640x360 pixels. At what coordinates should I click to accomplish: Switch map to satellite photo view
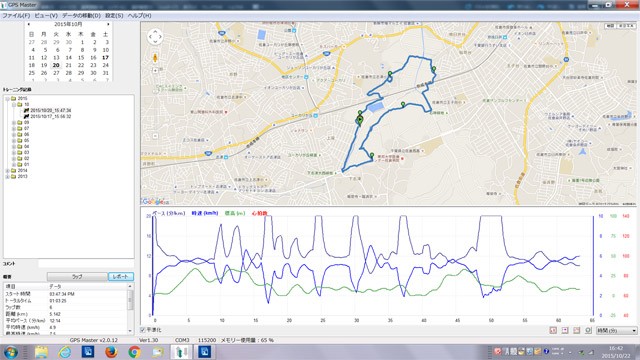[626, 26]
